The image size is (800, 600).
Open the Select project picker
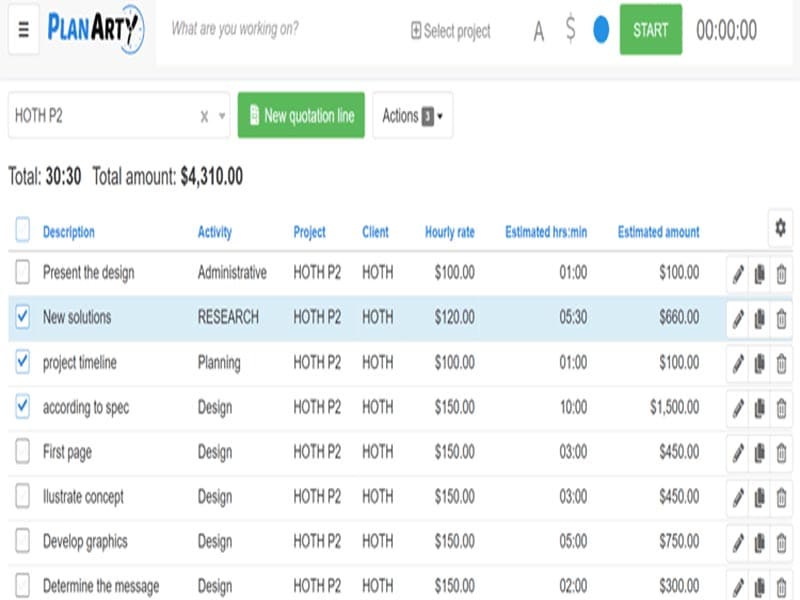tap(451, 31)
